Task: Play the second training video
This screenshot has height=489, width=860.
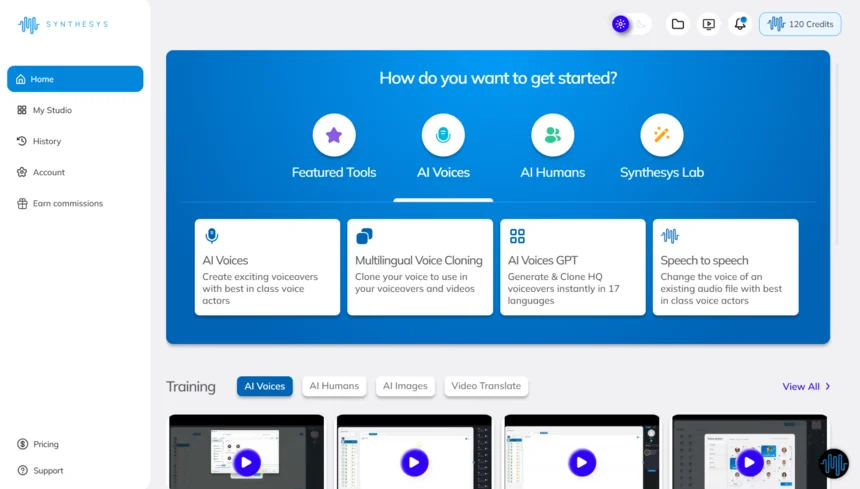Action: (414, 463)
